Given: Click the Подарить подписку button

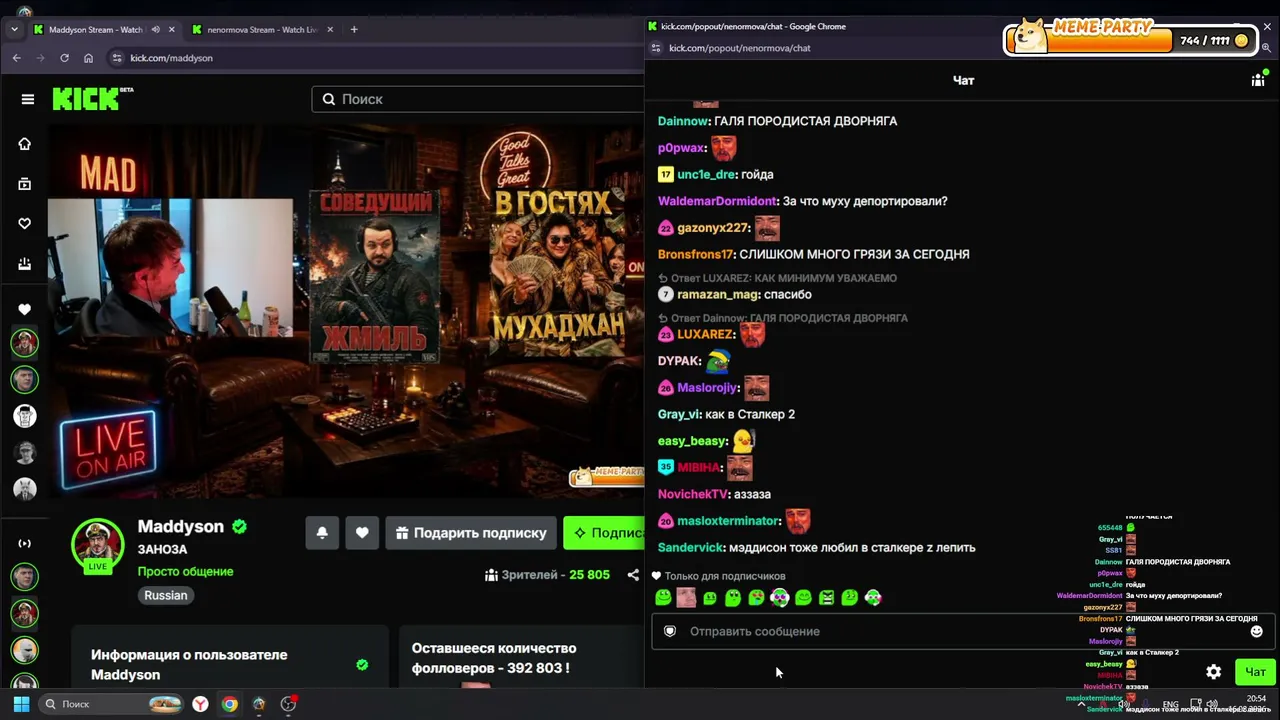Looking at the screenshot, I should coord(471,533).
